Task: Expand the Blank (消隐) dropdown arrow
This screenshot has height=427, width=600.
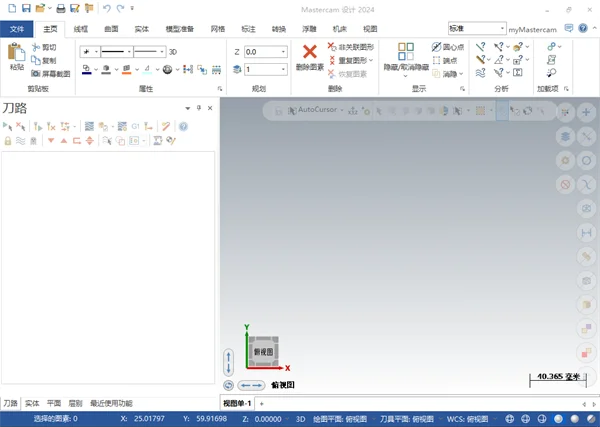Action: (461, 74)
